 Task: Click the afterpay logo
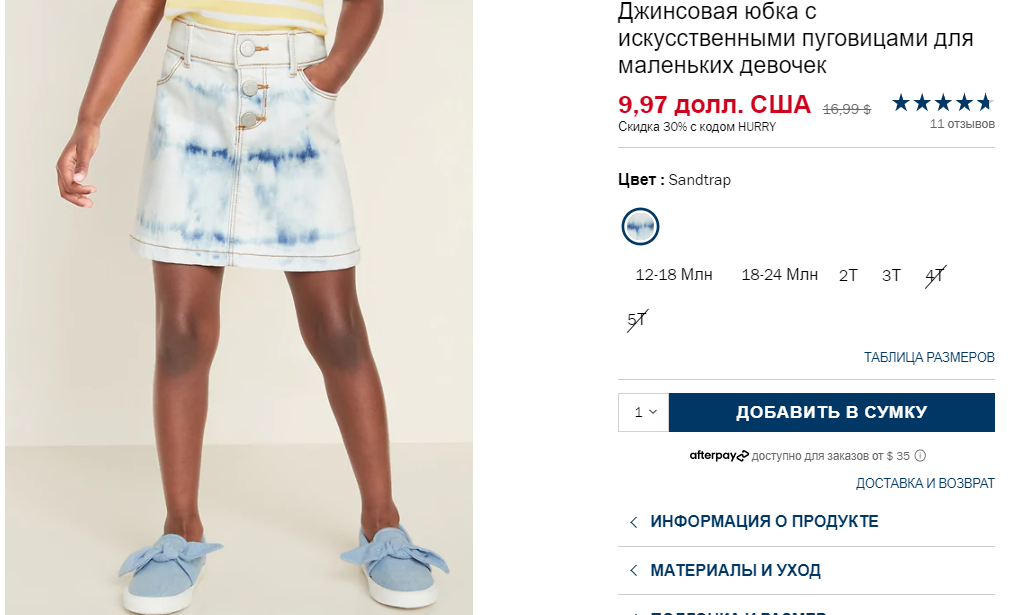(719, 456)
